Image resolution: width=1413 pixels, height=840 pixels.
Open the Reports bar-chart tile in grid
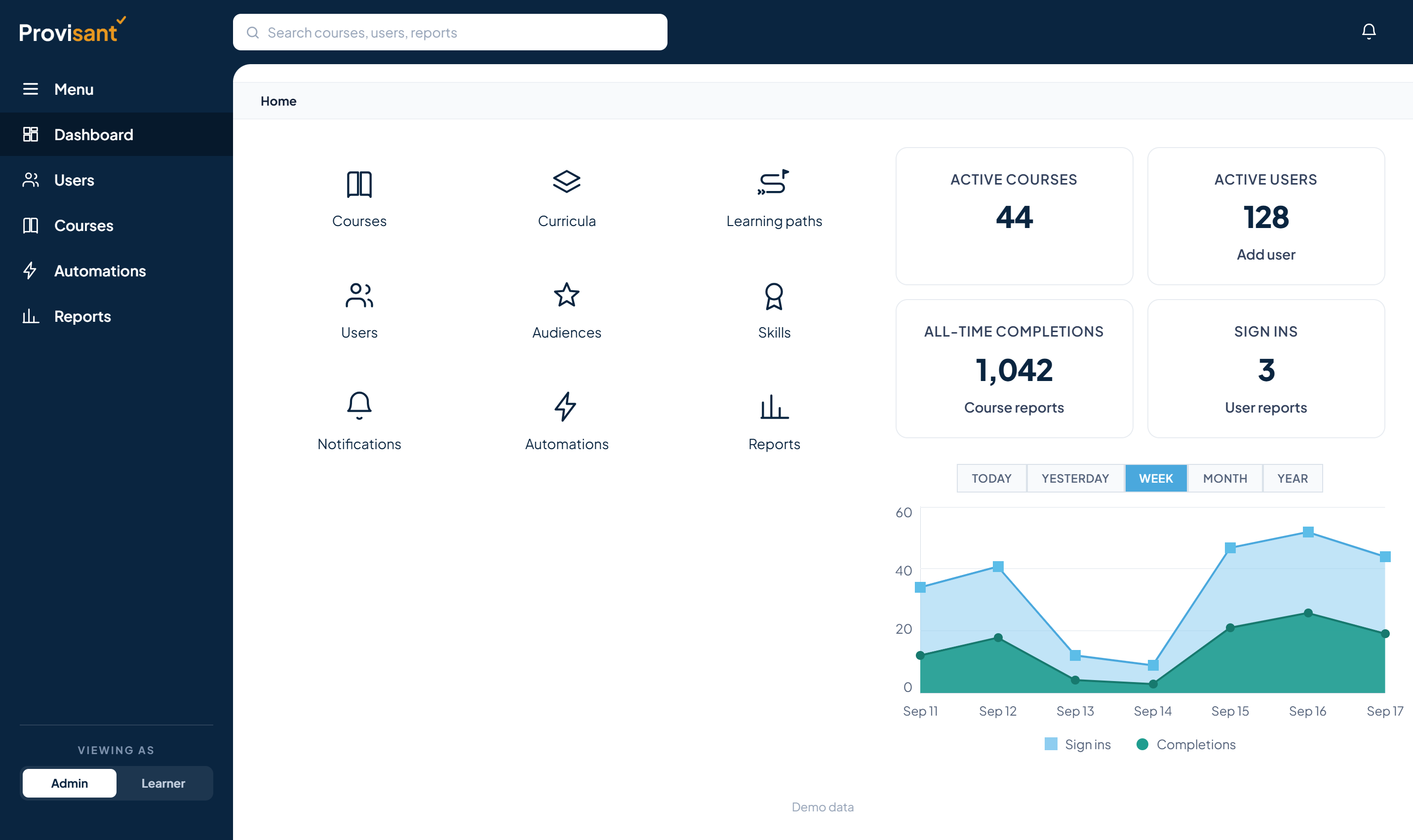pyautogui.click(x=774, y=421)
